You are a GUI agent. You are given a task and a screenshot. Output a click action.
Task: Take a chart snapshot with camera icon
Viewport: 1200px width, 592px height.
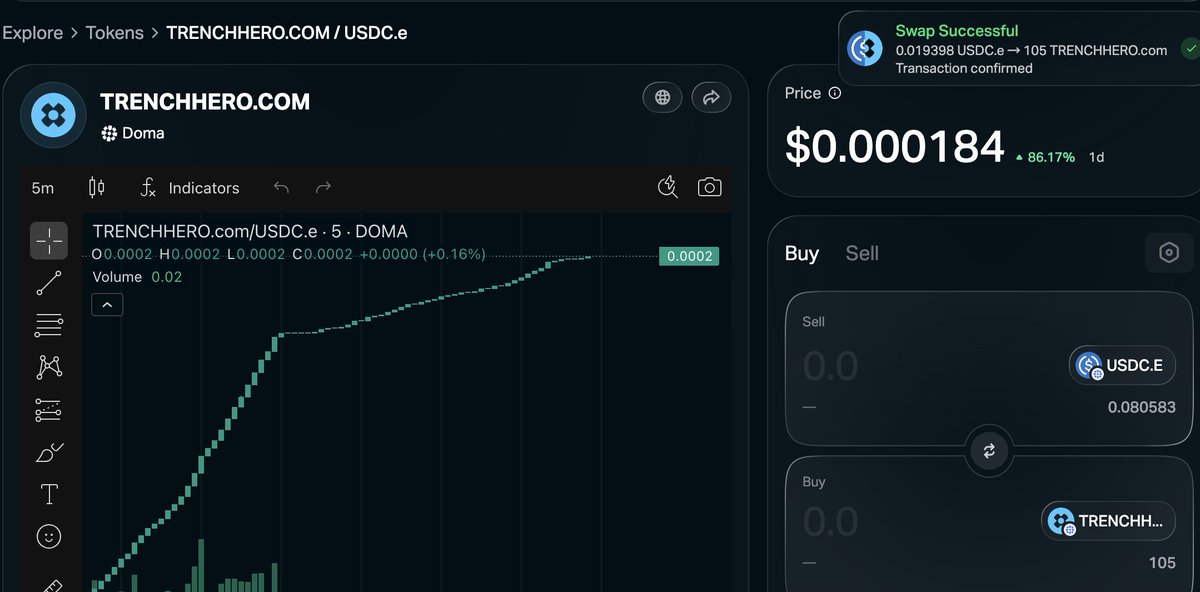709,187
